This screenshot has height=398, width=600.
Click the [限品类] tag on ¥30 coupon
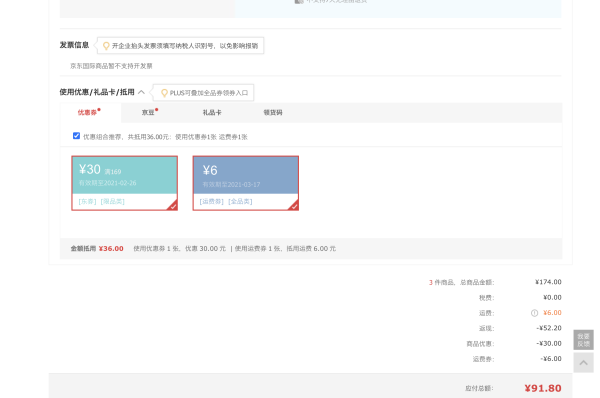[x=112, y=201]
